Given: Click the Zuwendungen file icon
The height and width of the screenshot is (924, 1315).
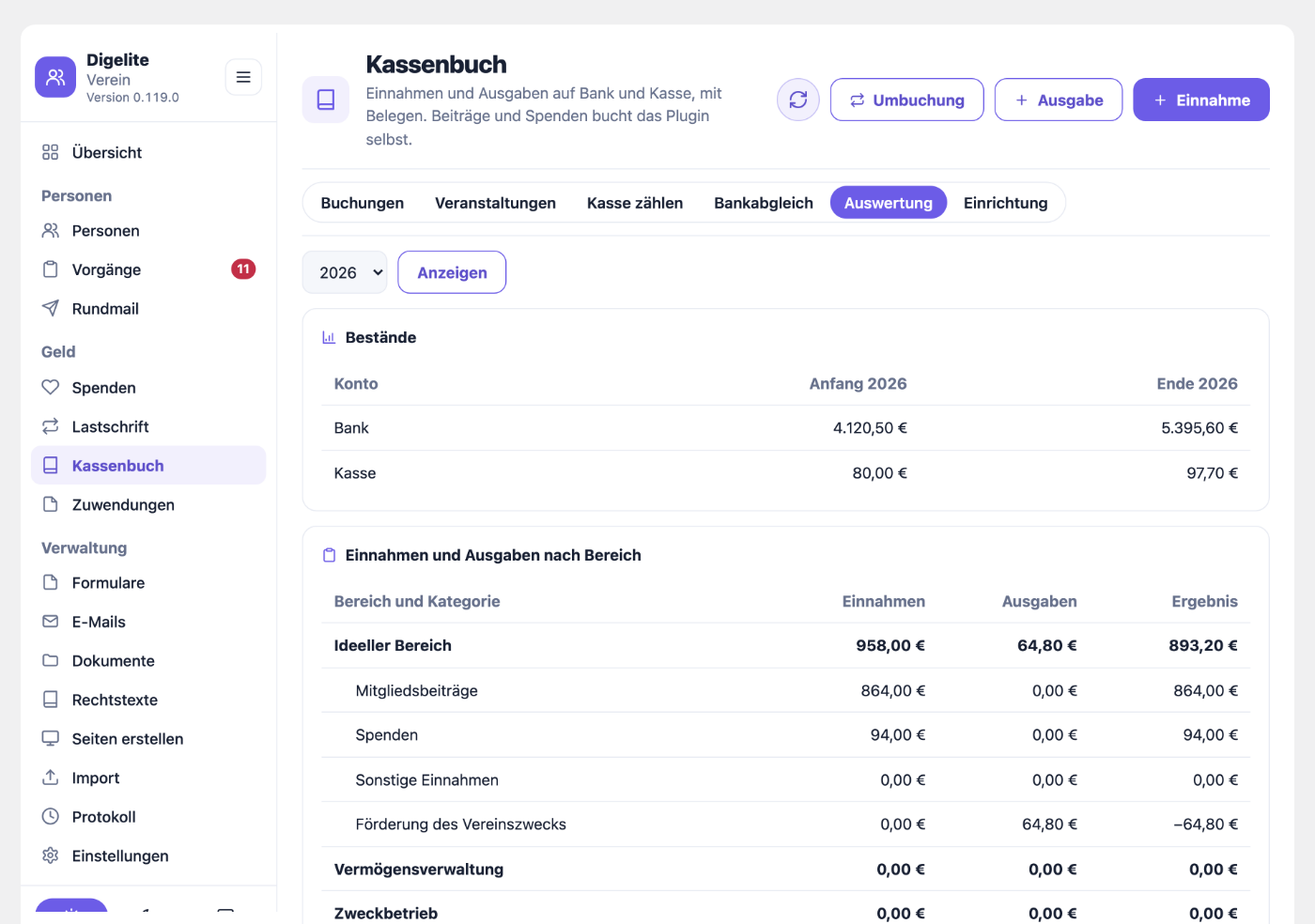Looking at the screenshot, I should click(x=51, y=504).
